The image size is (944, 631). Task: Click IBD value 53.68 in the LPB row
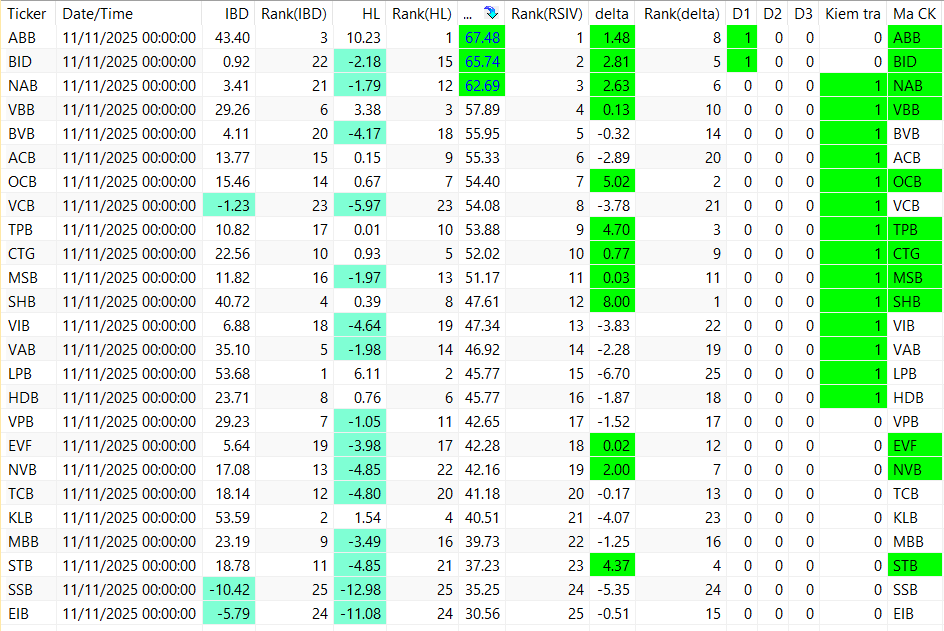tap(232, 373)
